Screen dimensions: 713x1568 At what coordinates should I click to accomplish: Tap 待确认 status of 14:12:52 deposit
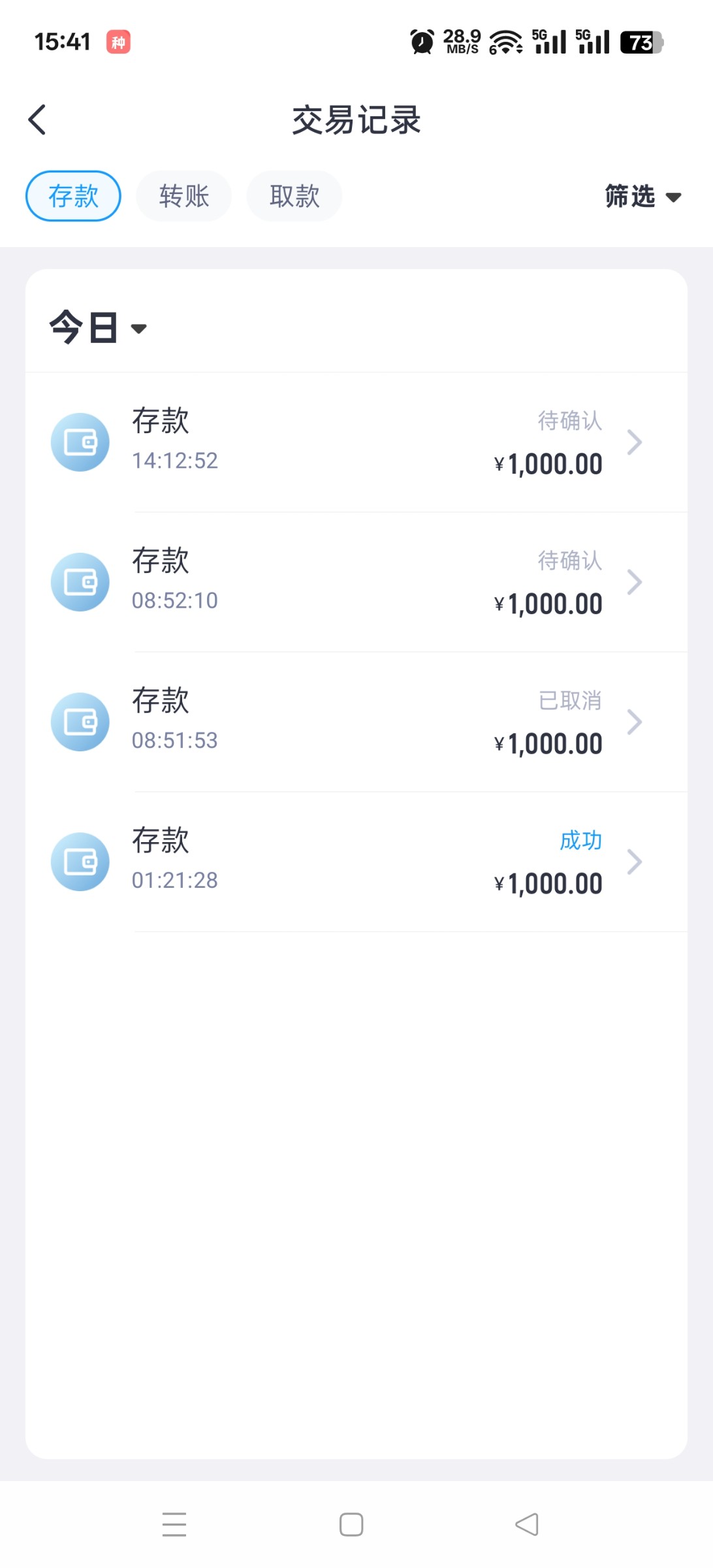click(569, 421)
